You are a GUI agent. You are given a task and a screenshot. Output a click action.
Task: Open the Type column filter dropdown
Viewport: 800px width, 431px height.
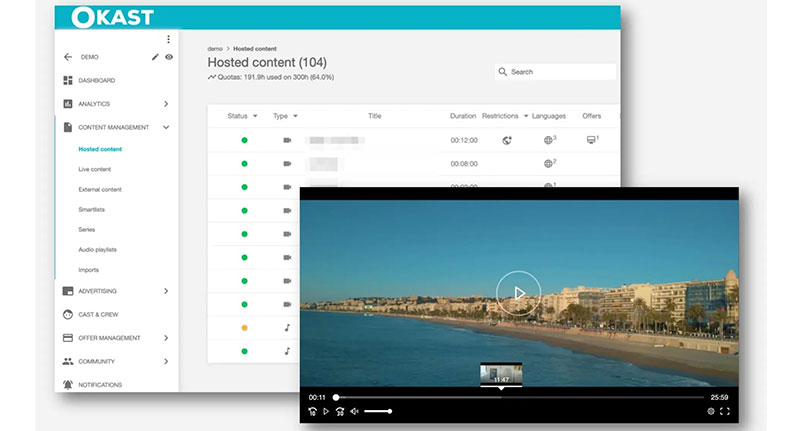point(295,116)
